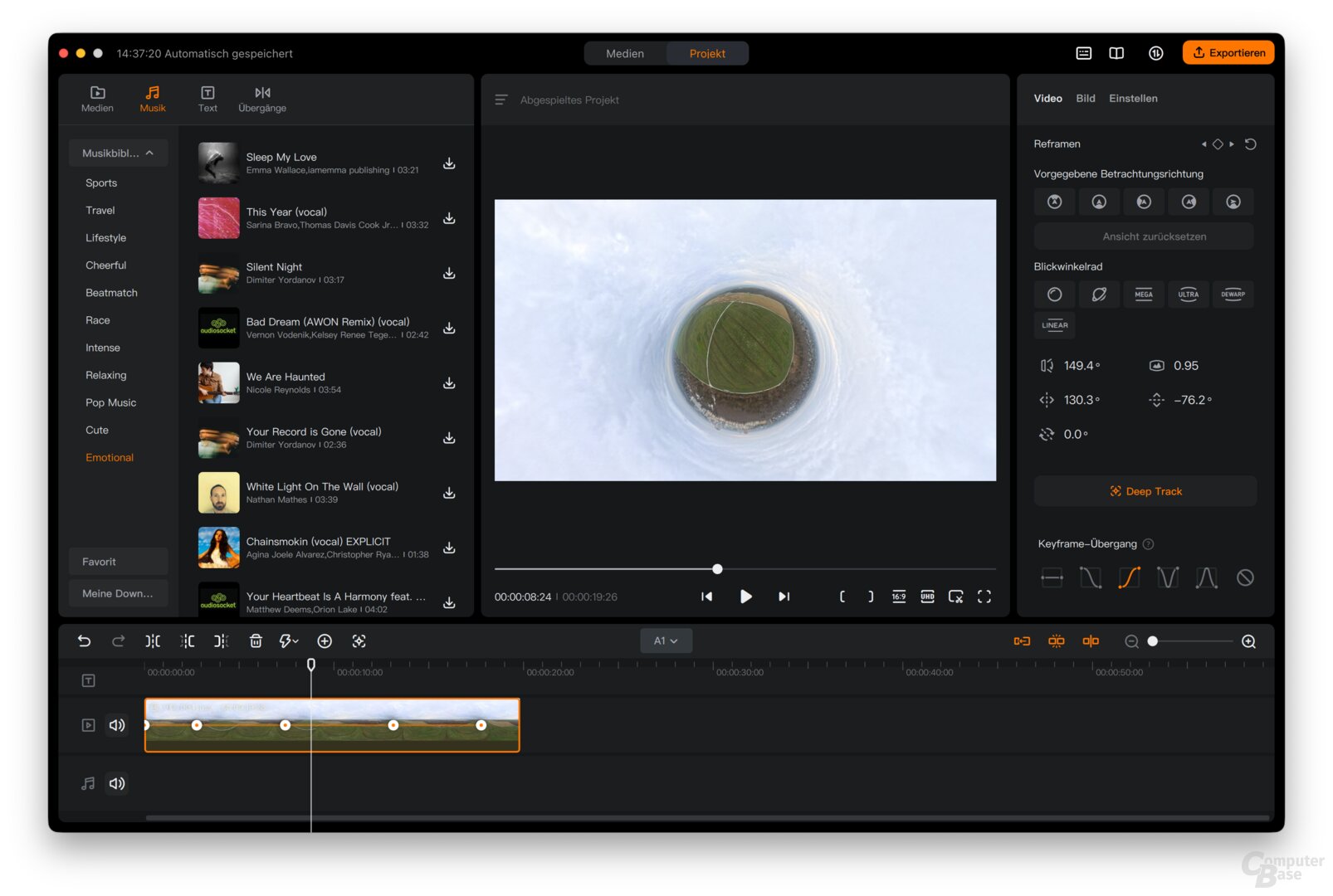This screenshot has height=896, width=1333.
Task: Enter fullscreen preview mode
Action: coord(984,597)
